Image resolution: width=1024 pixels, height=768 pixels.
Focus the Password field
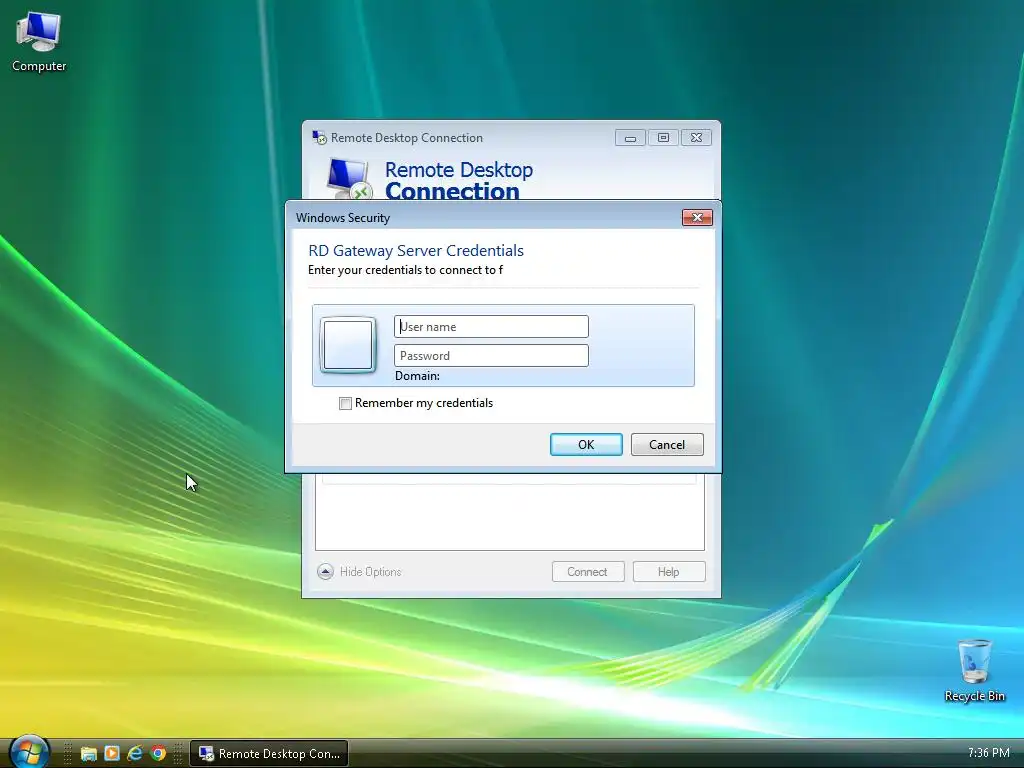pos(491,355)
